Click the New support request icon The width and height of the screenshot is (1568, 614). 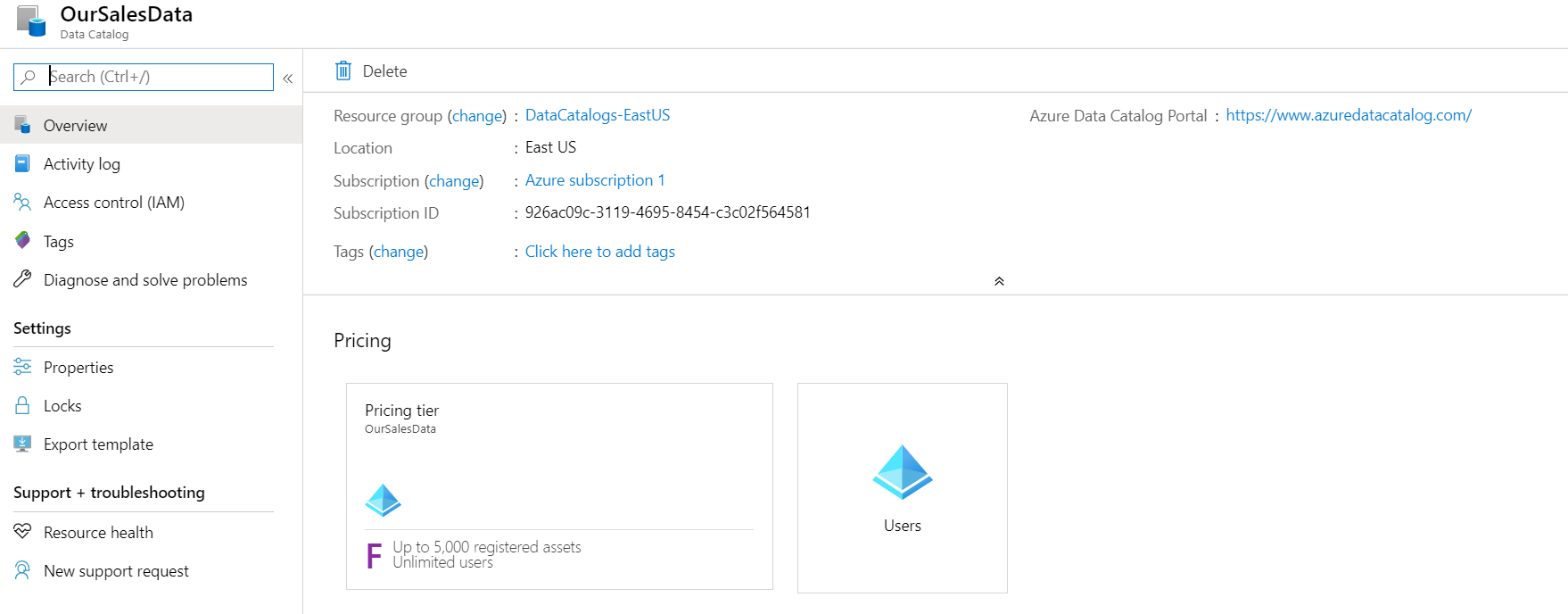[x=22, y=570]
